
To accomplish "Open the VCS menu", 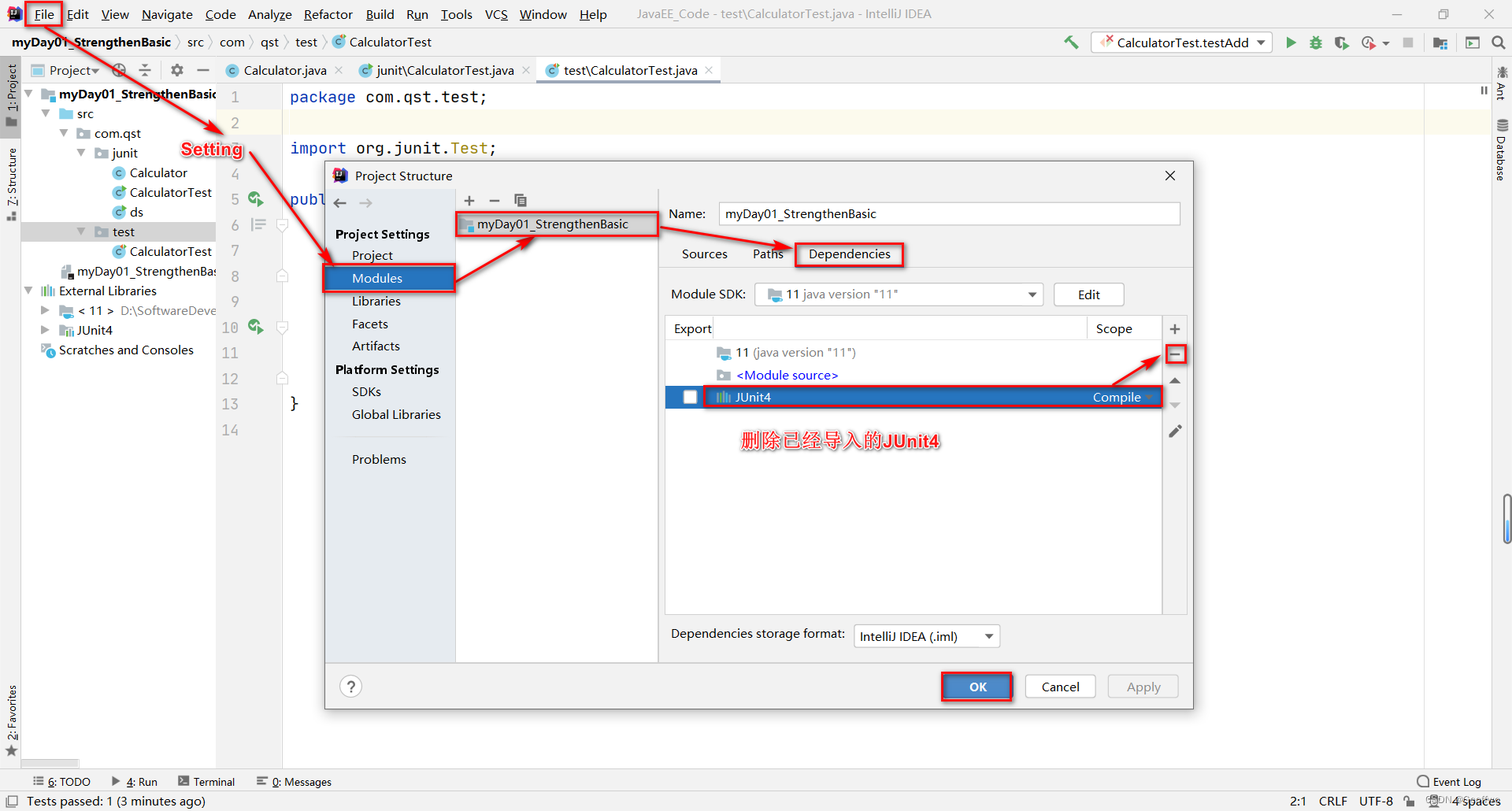I will coord(496,14).
